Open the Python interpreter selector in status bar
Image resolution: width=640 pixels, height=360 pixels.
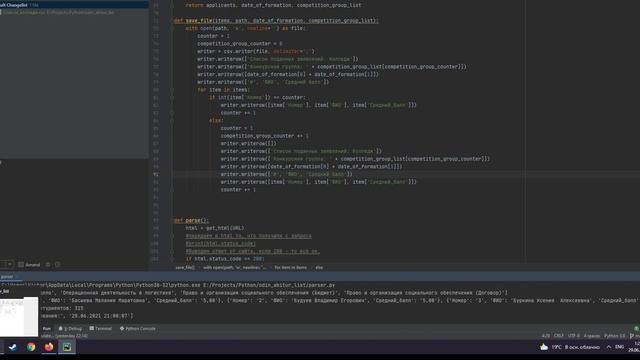[x=614, y=336]
